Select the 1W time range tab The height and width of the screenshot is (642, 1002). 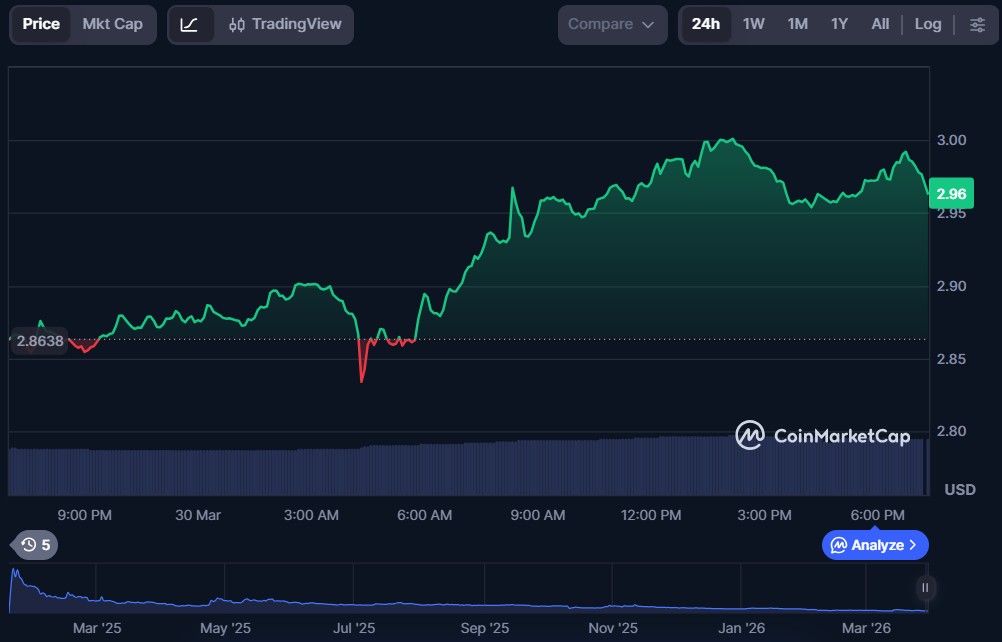[753, 24]
